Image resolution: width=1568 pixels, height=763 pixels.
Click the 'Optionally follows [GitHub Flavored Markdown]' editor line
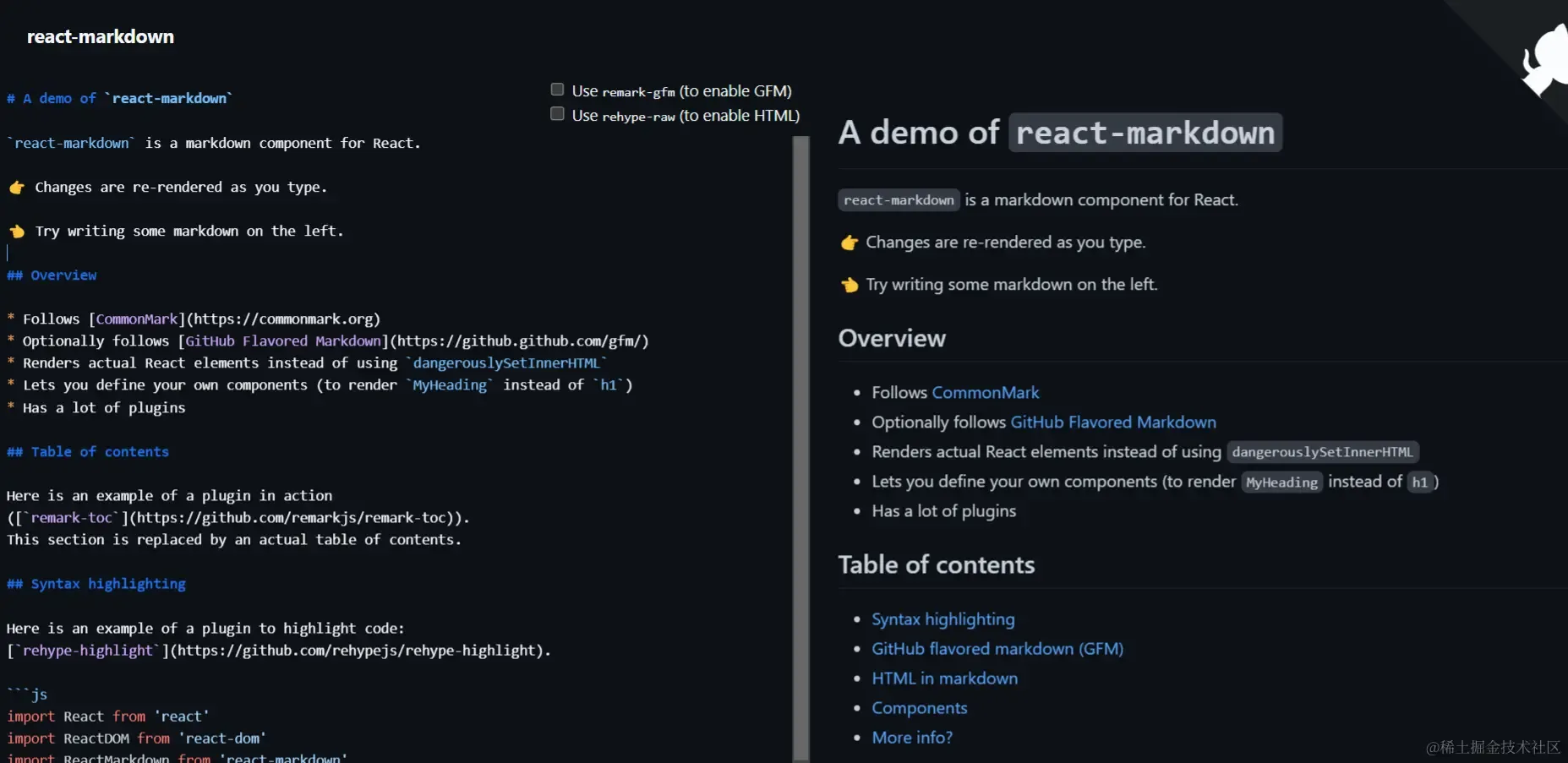[328, 341]
